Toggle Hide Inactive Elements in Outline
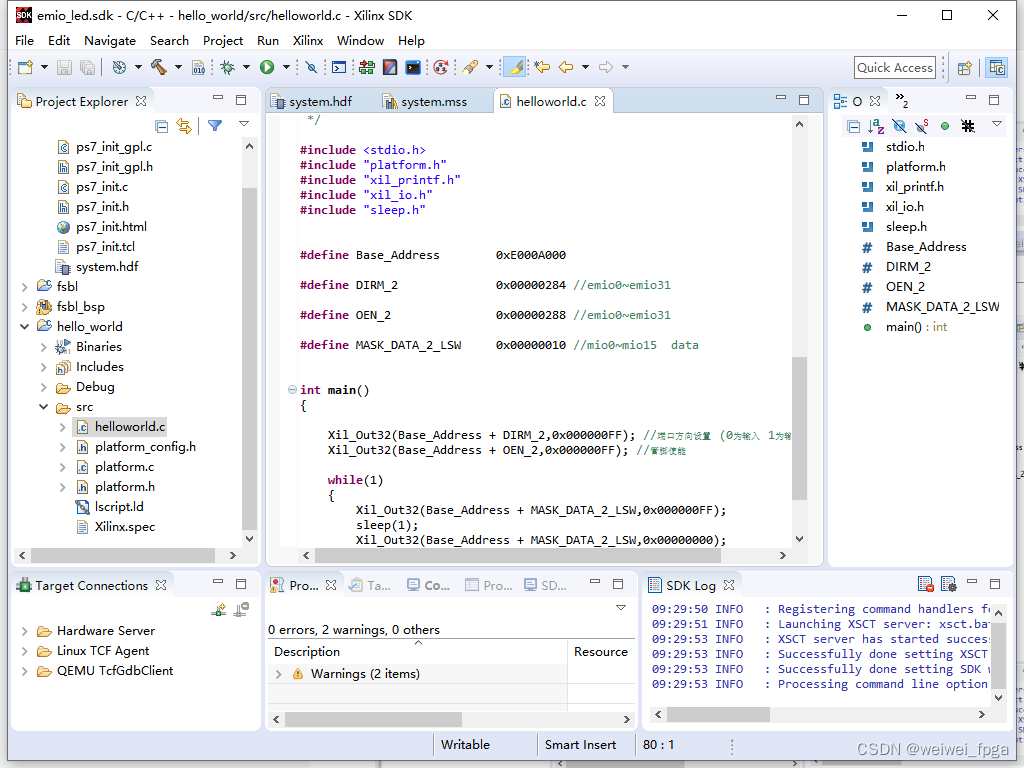The width and height of the screenshot is (1024, 768). coord(968,126)
